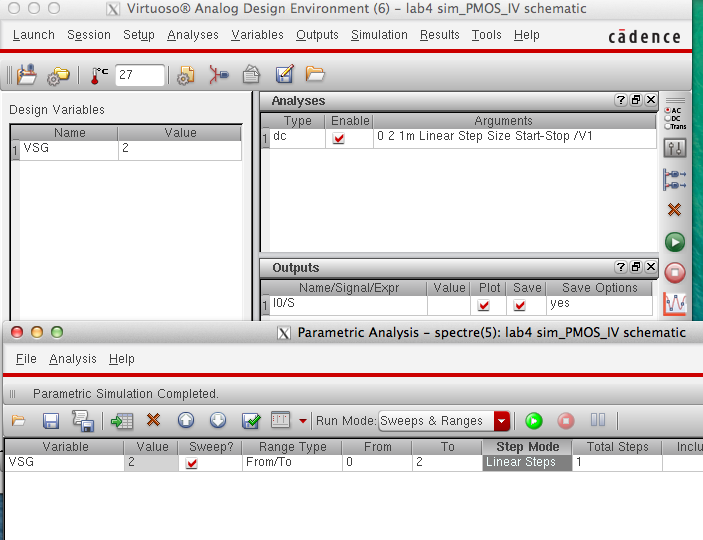Click the save state floppy-pencil icon
The width and height of the screenshot is (703, 540).
click(x=284, y=74)
